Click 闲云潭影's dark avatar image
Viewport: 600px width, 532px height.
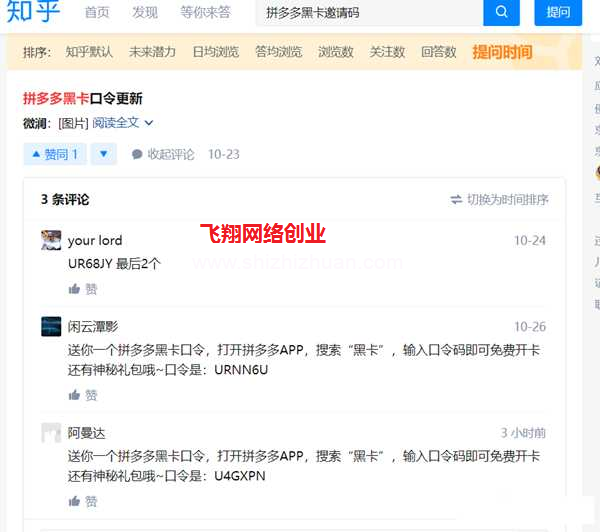(x=51, y=326)
